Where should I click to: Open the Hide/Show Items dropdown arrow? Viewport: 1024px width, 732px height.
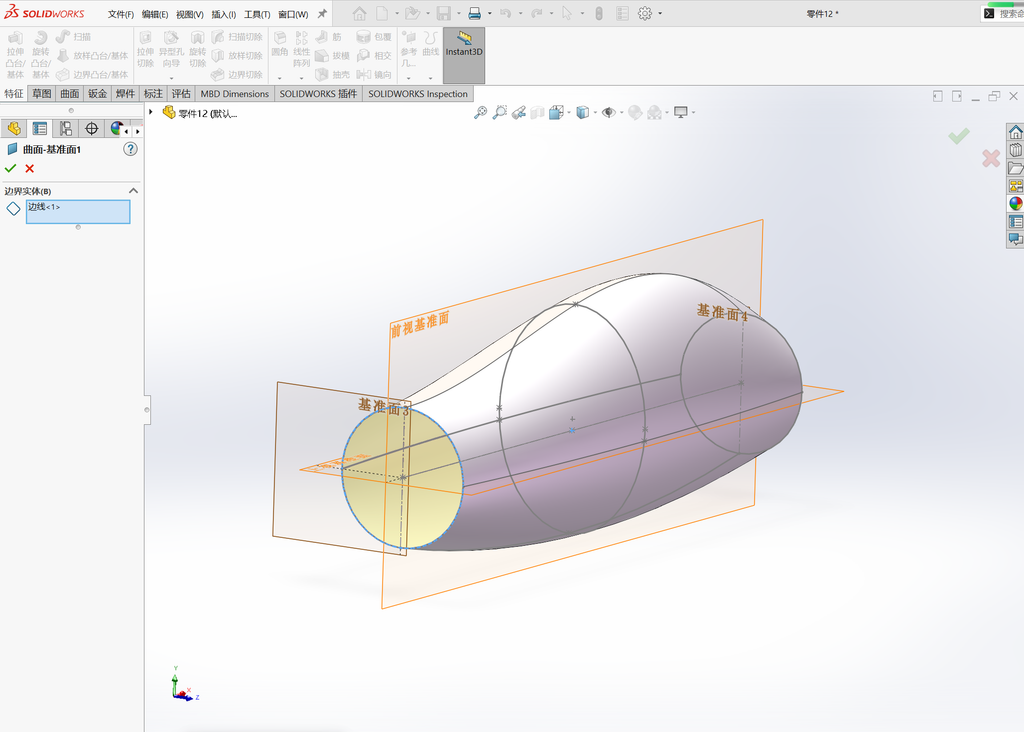pos(621,112)
